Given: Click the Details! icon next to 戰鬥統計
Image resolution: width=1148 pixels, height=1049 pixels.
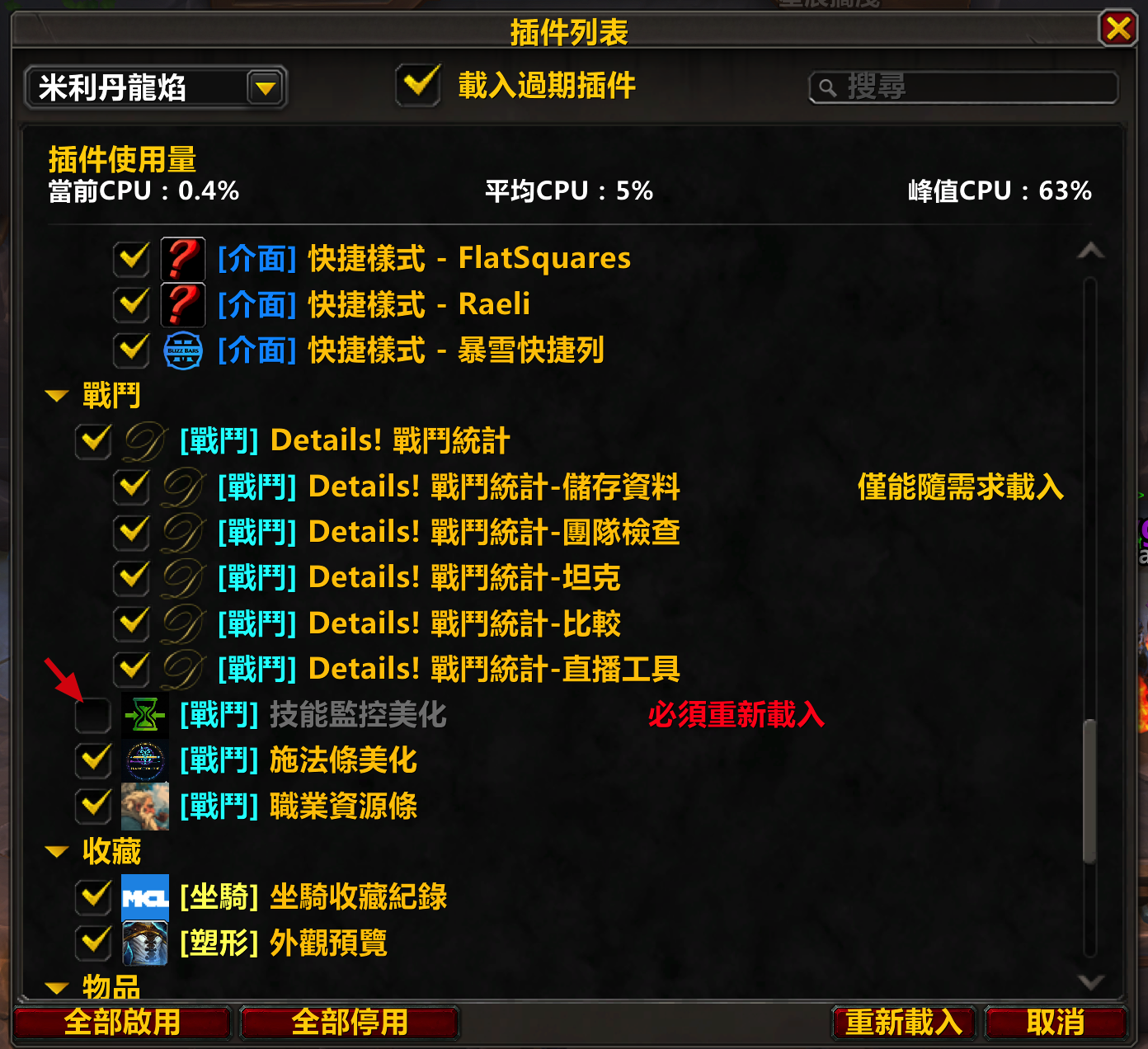Looking at the screenshot, I should (x=144, y=441).
